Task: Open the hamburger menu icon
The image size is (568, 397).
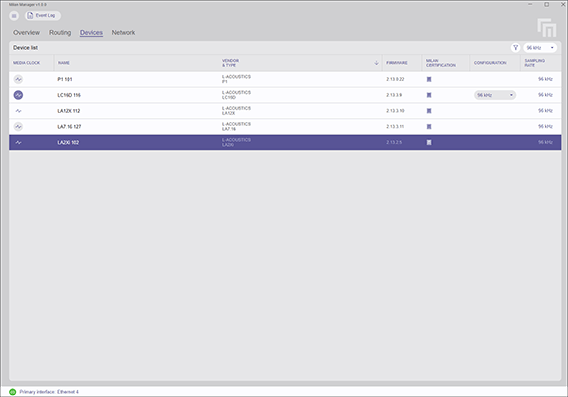Action: pos(14,16)
